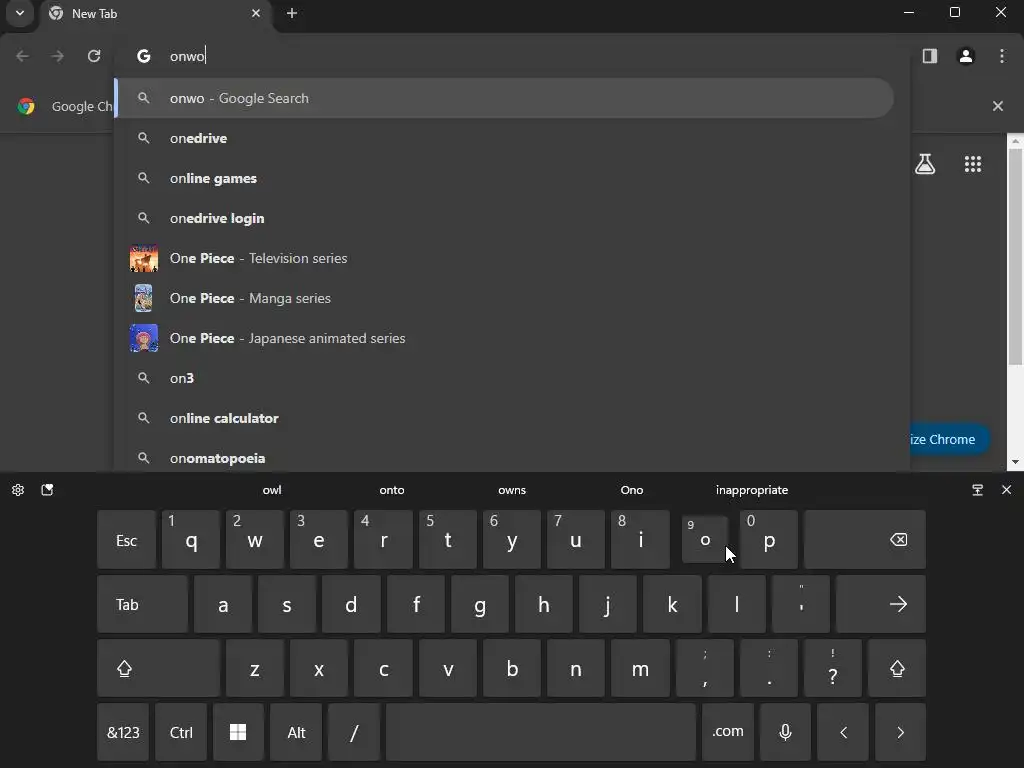Tap the period key
This screenshot has width=1024, height=768.
pyautogui.click(x=769, y=668)
